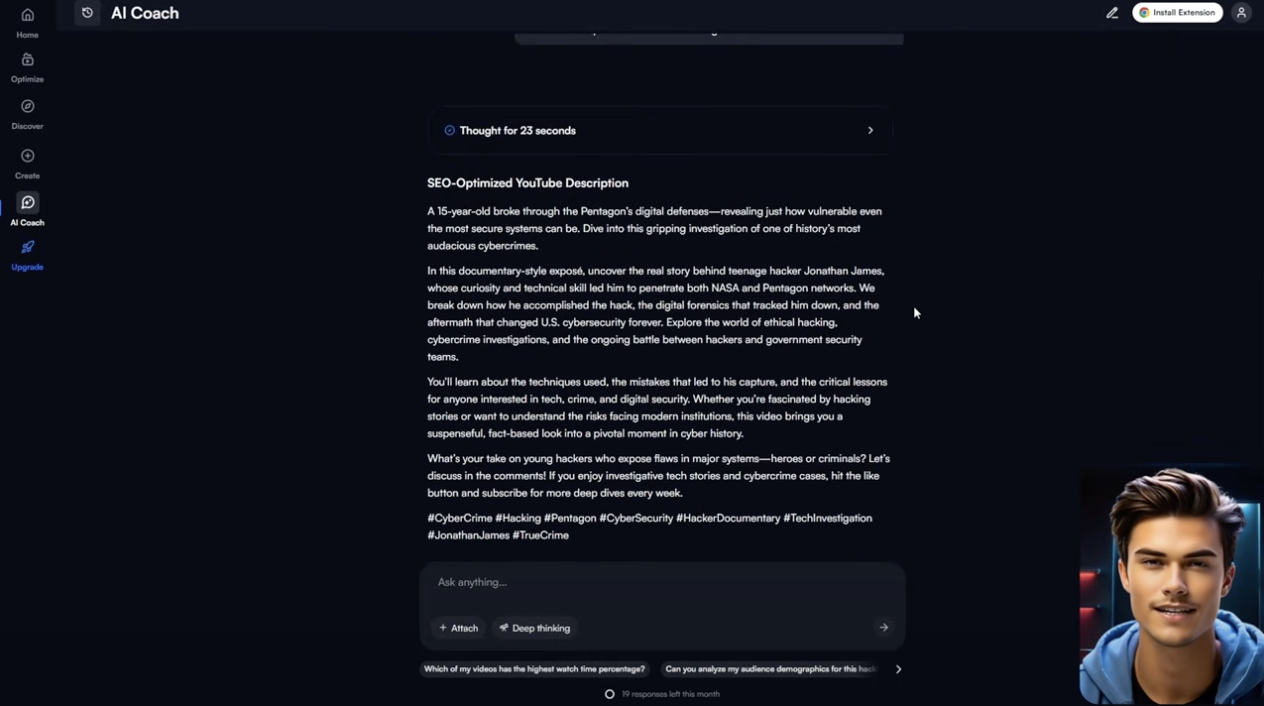Click the Attach button

click(x=459, y=628)
